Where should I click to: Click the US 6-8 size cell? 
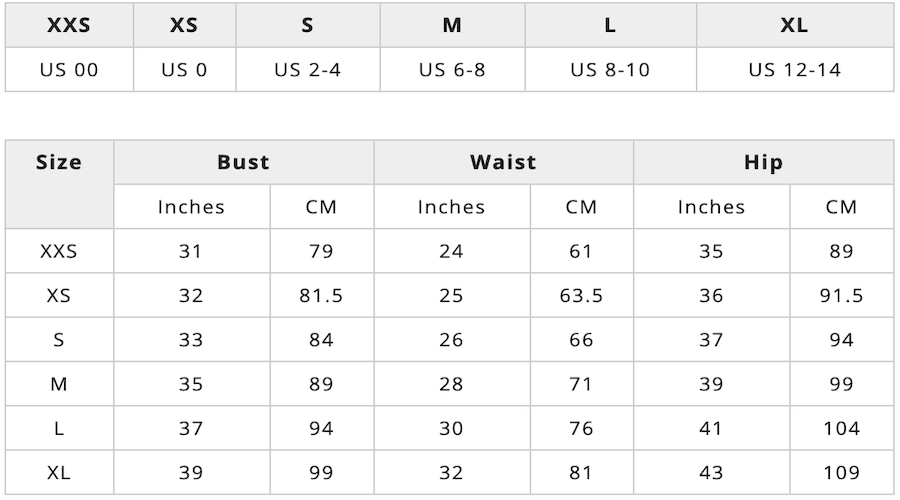pos(452,70)
